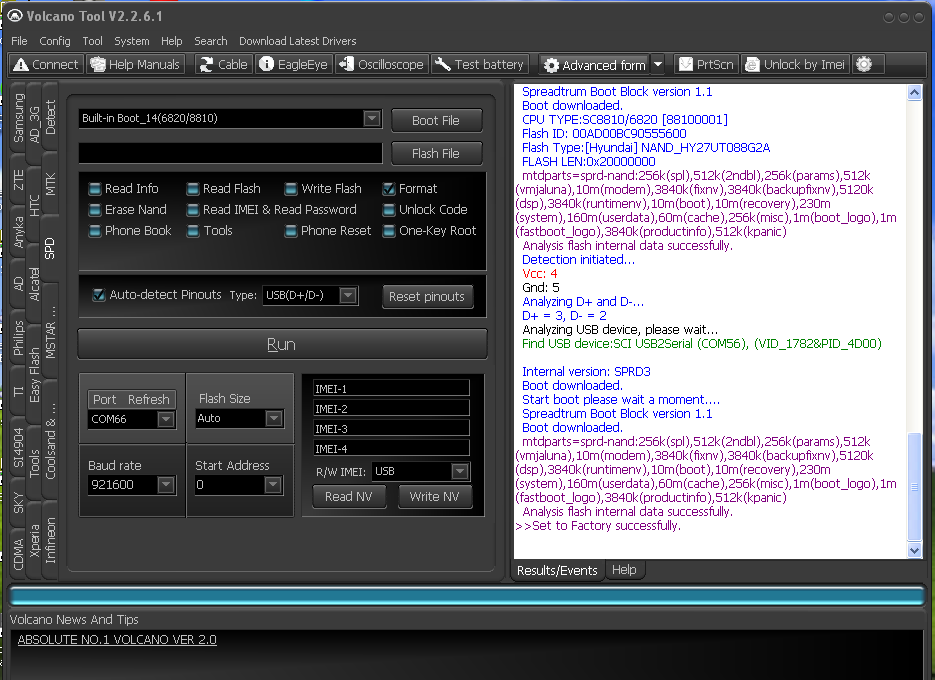
Task: Click the log panel scrollbar thumb
Action: click(914, 486)
